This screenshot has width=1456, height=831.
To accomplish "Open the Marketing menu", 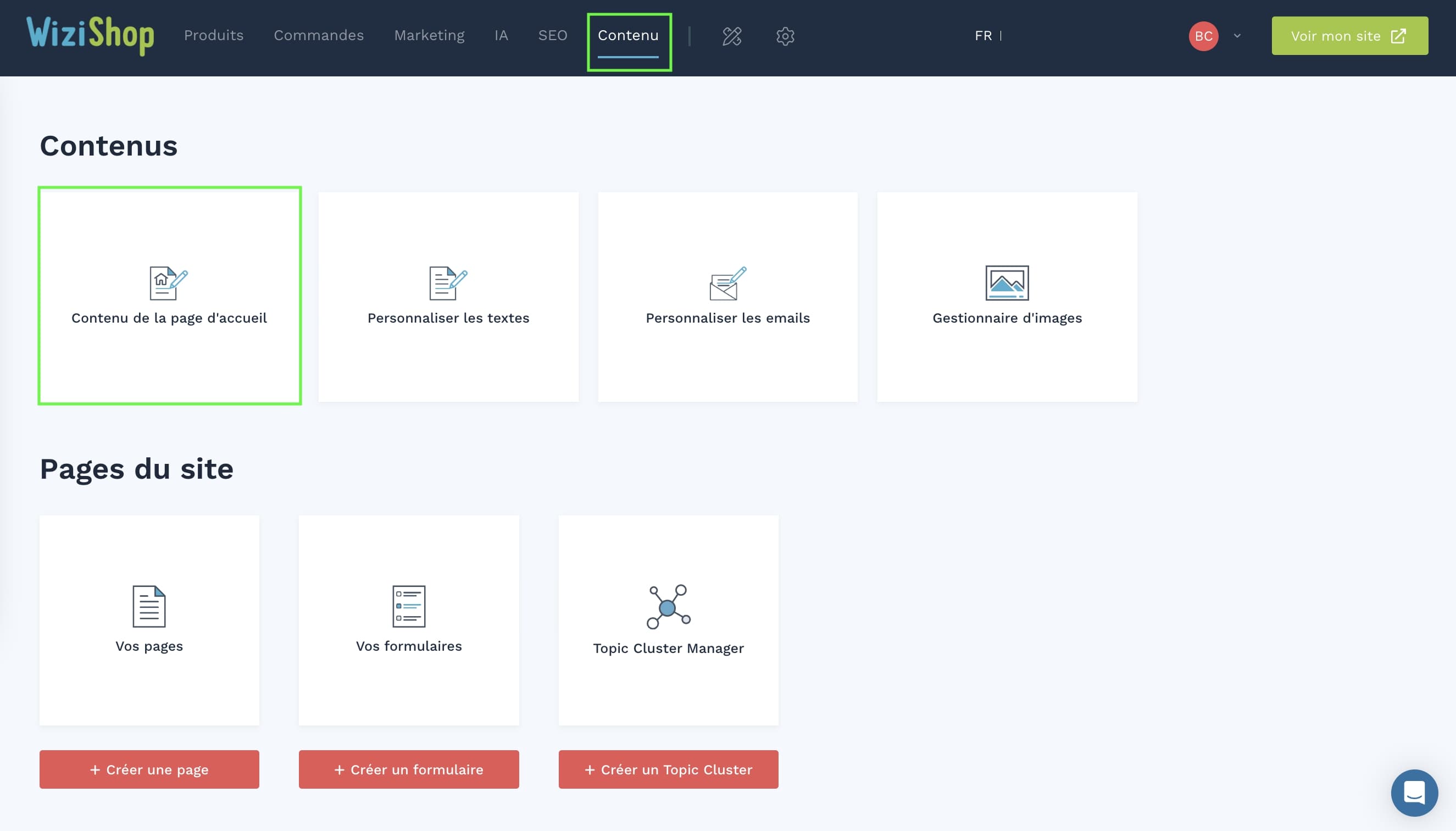I will click(x=429, y=35).
